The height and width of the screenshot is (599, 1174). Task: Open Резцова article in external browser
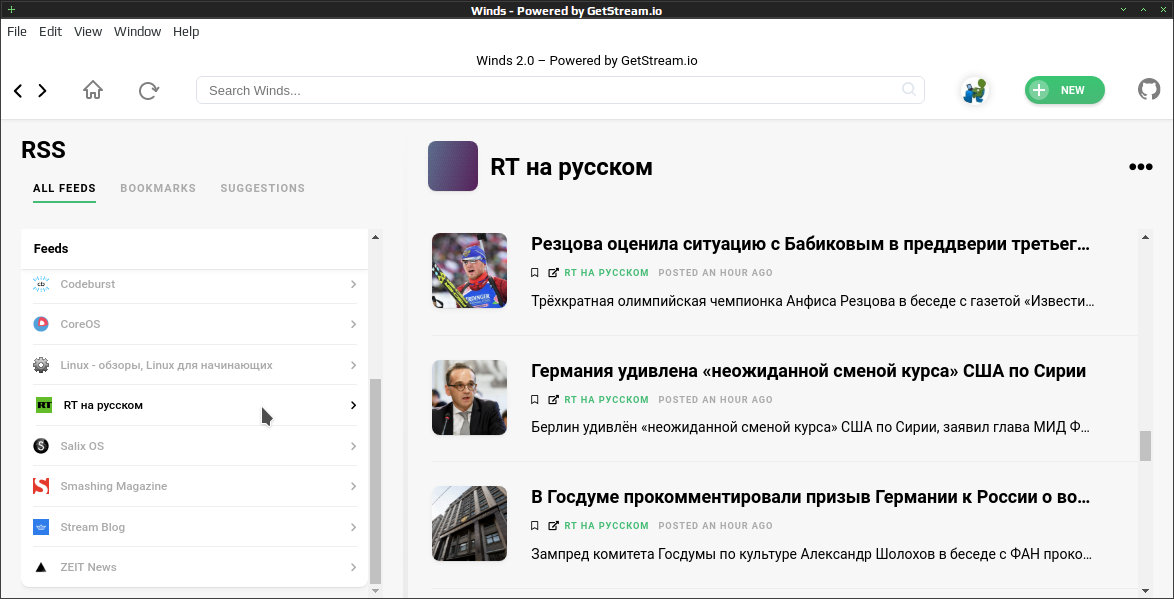[x=553, y=273]
